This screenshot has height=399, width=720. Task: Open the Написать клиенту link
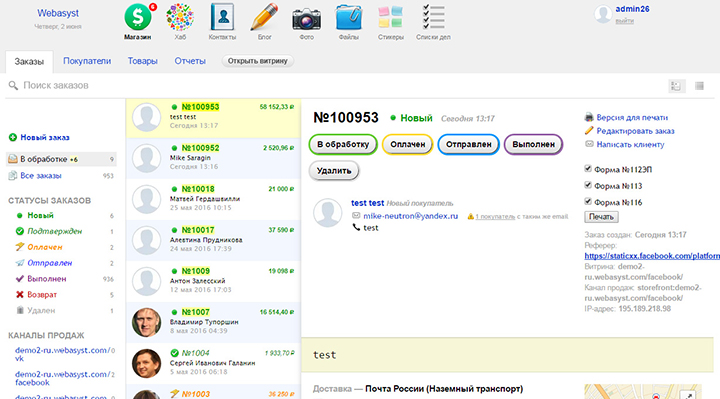tap(630, 144)
